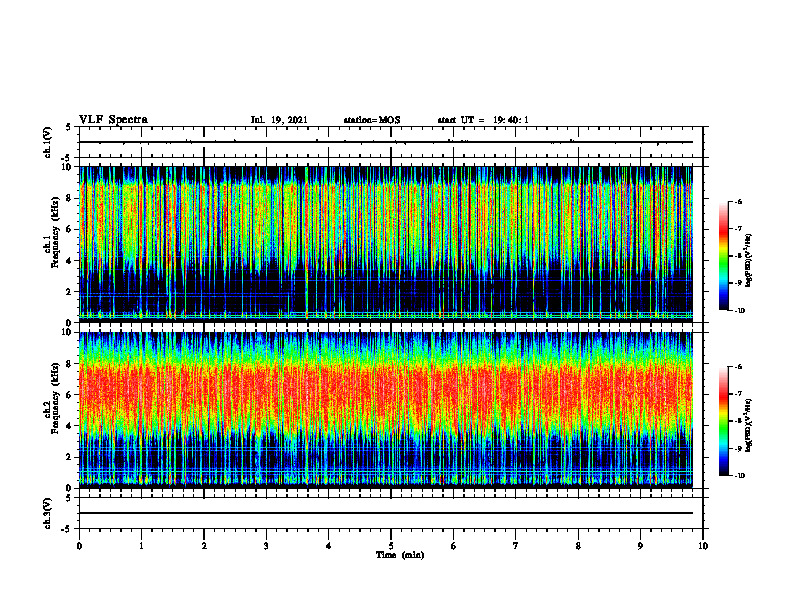This screenshot has height=612, width=792.
Task: Click the ch.2 frequency tick label "4"
Action: [x=70, y=426]
